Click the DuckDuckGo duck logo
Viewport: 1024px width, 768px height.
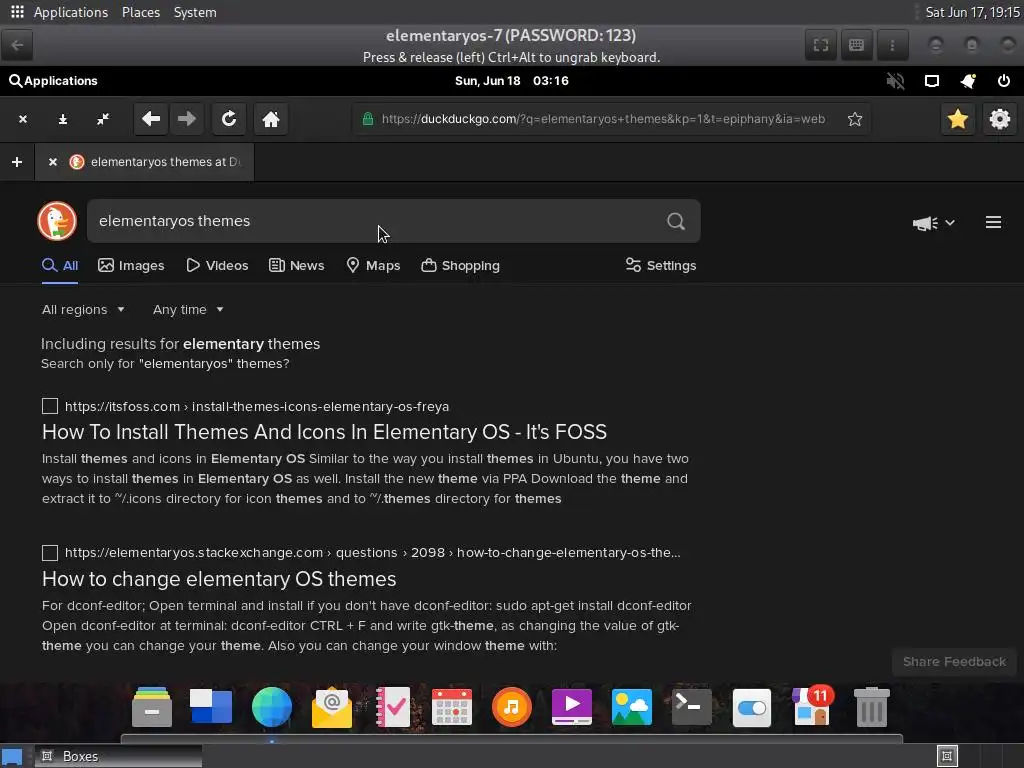tap(57, 221)
